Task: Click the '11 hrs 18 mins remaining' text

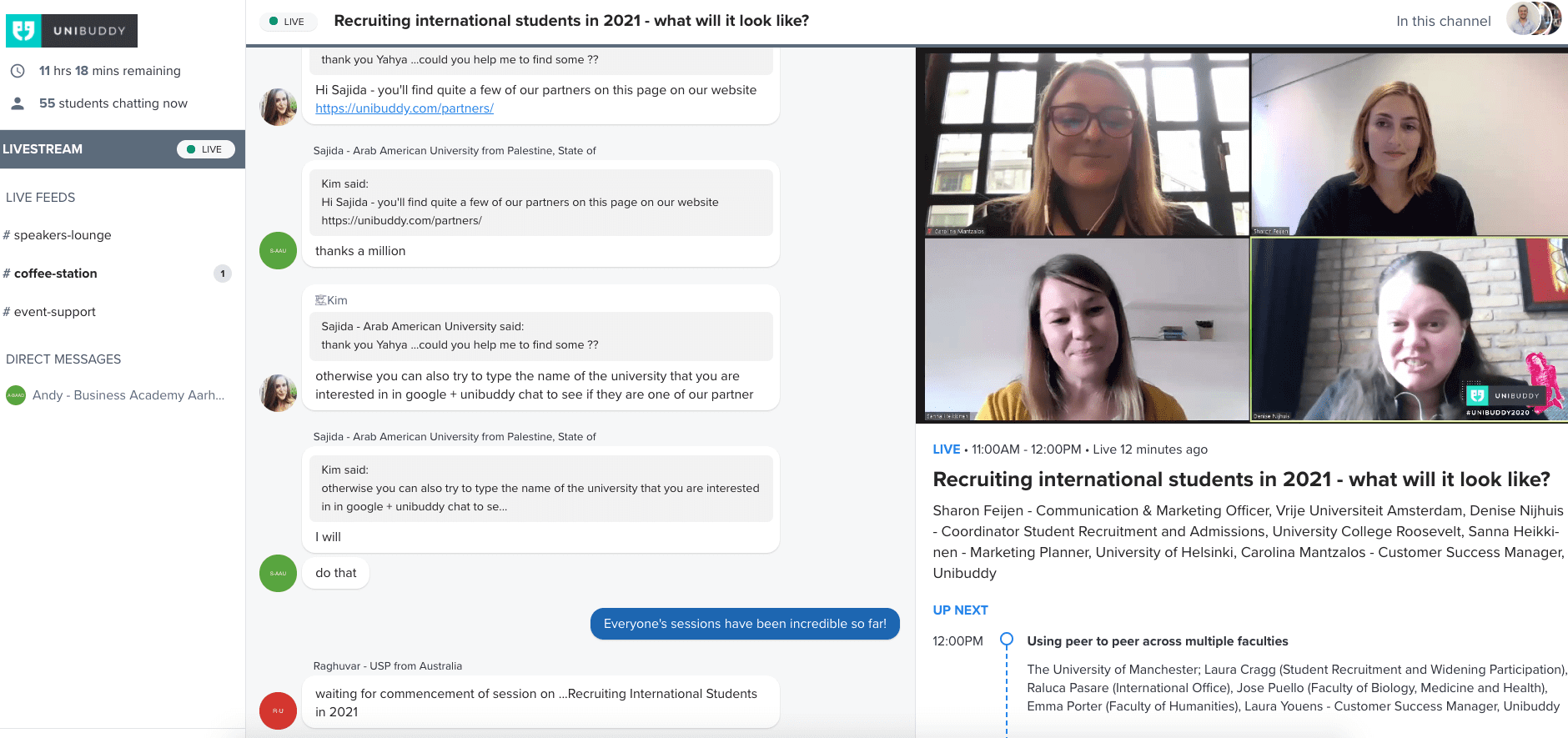Action: [109, 71]
